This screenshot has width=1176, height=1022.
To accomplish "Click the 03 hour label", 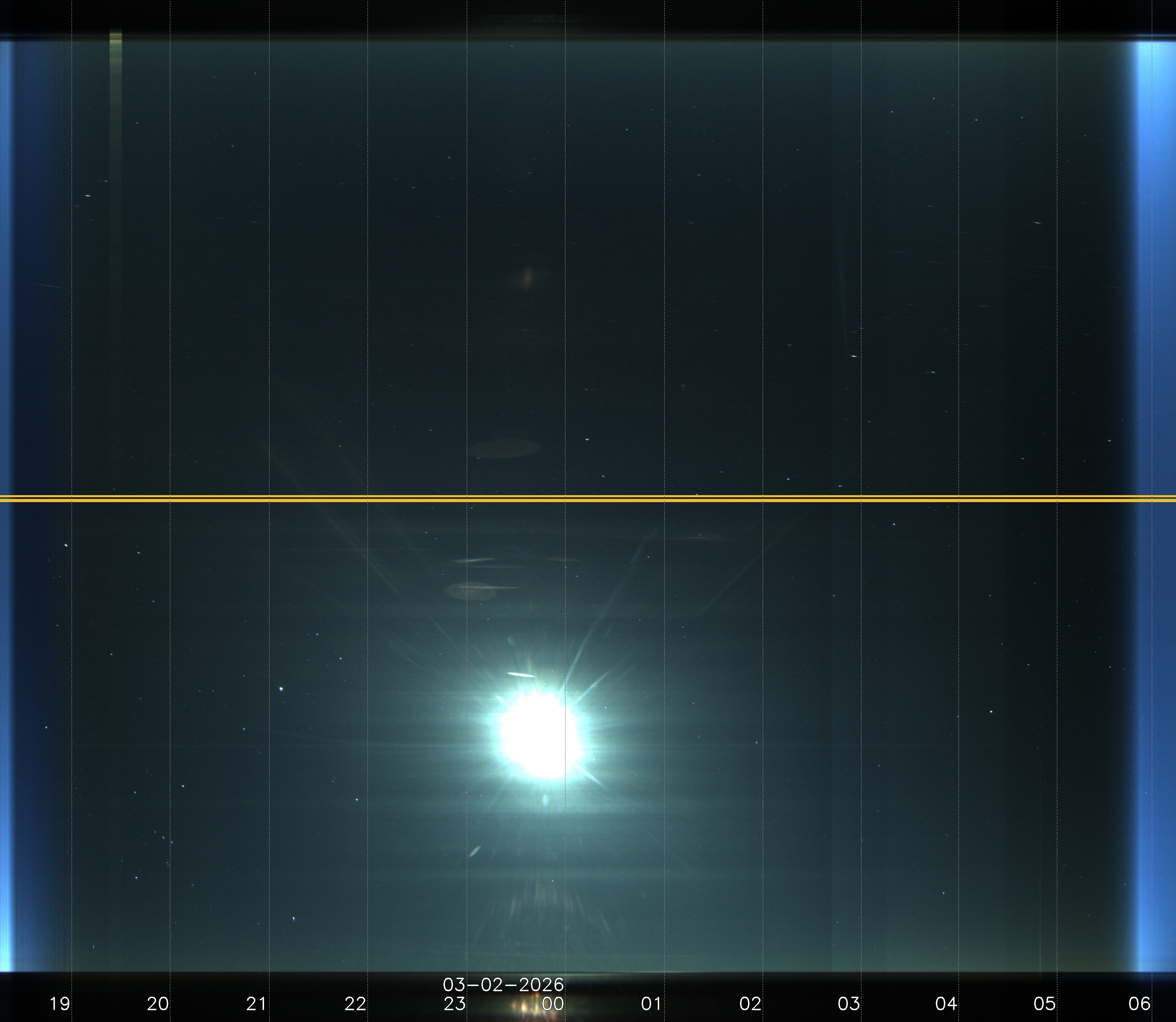I will point(848,1003).
